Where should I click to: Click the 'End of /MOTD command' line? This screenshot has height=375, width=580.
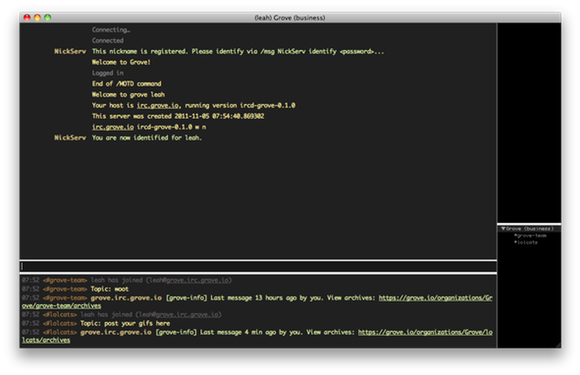[x=127, y=84]
